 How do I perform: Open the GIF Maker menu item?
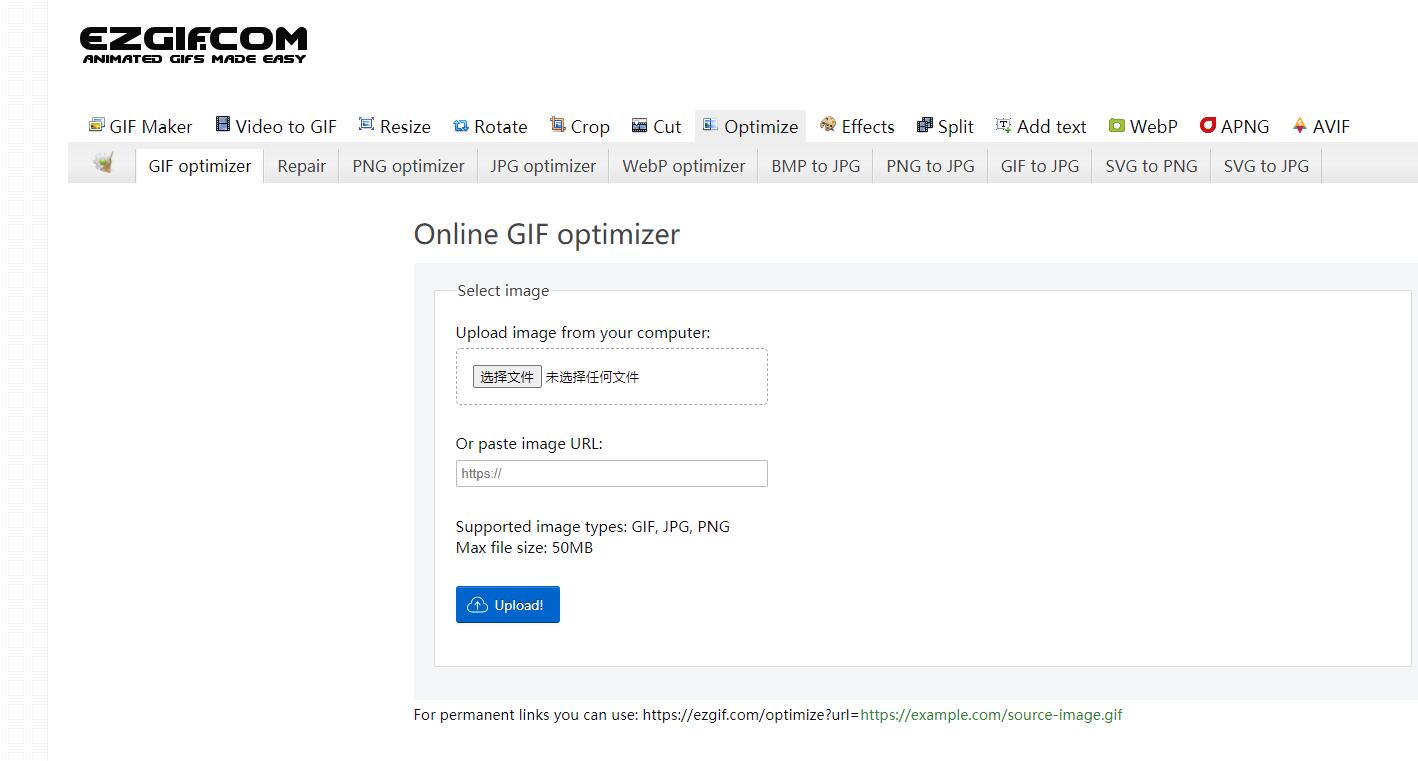click(x=141, y=126)
